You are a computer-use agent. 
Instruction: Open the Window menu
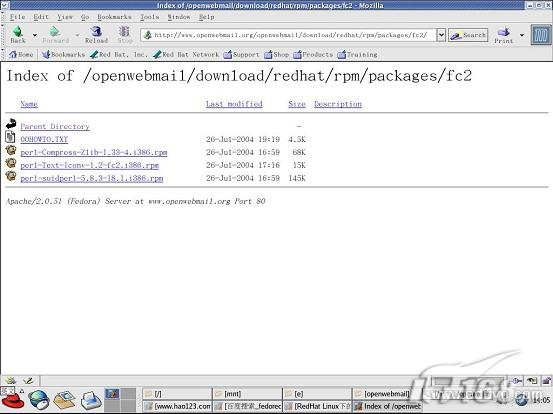click(x=179, y=17)
